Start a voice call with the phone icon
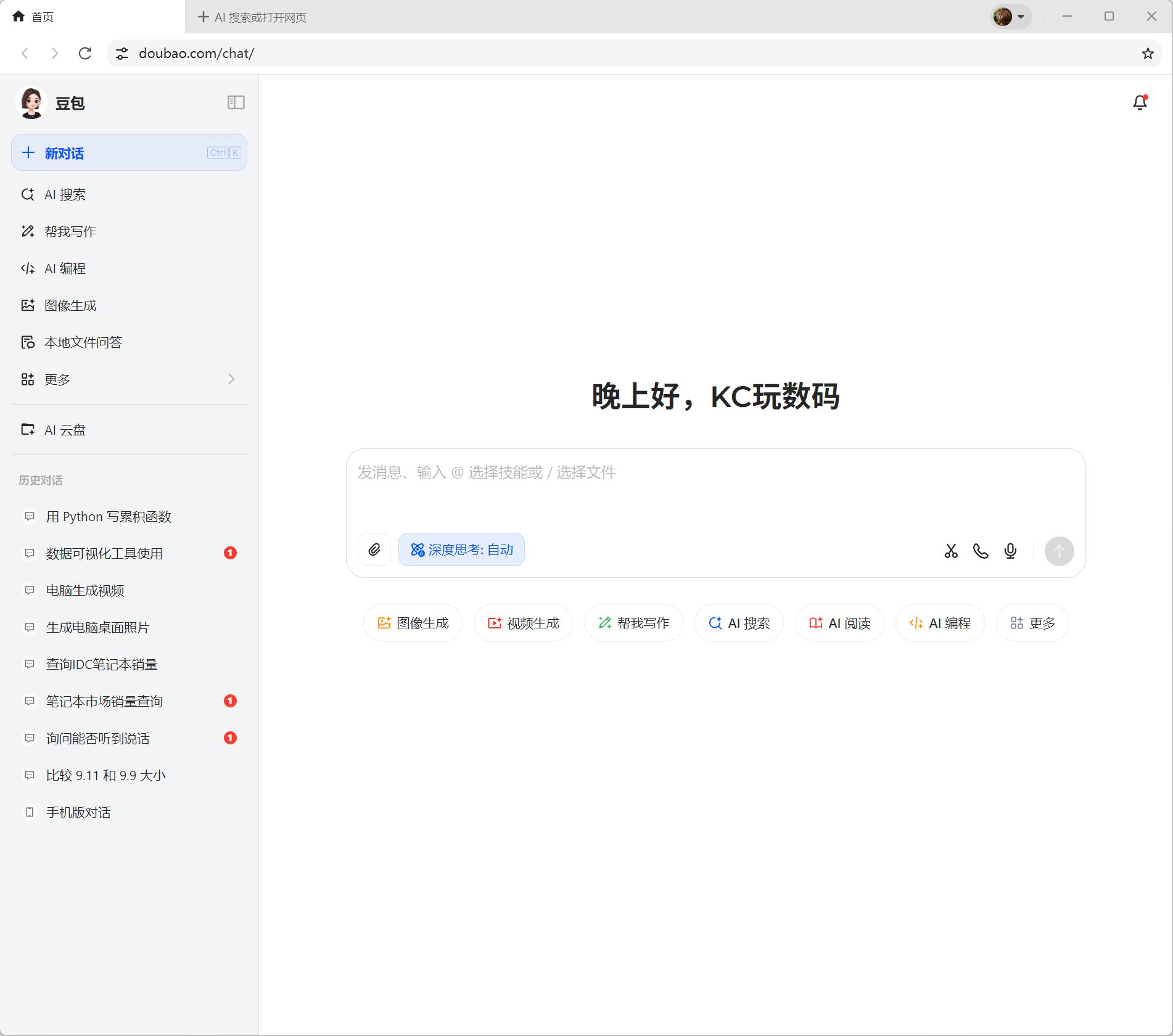1173x1036 pixels. (981, 551)
